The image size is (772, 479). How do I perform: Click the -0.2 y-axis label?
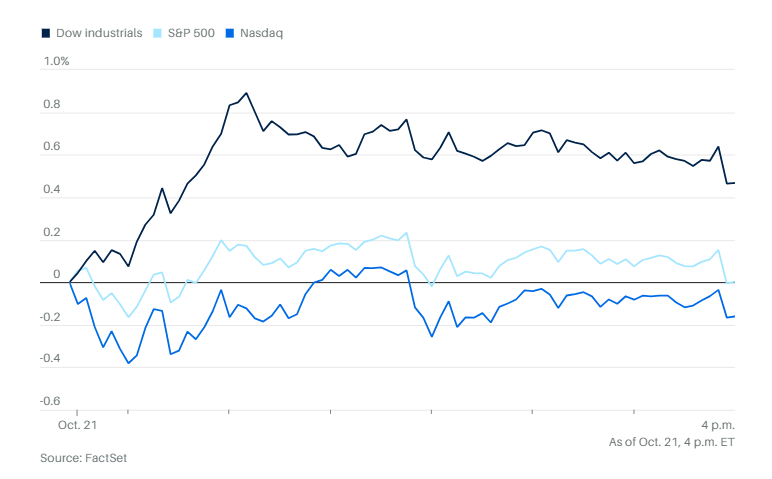(50, 317)
